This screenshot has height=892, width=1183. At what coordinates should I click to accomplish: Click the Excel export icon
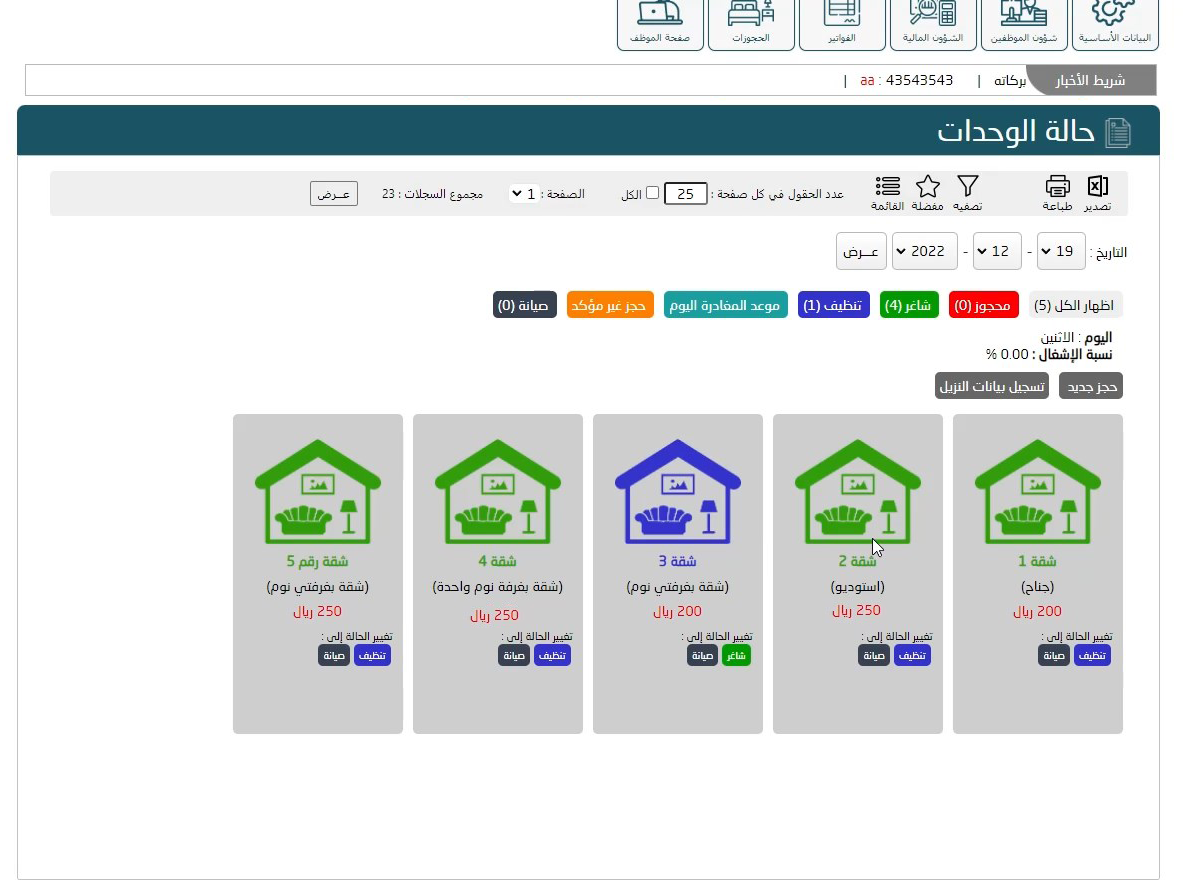coord(1097,186)
